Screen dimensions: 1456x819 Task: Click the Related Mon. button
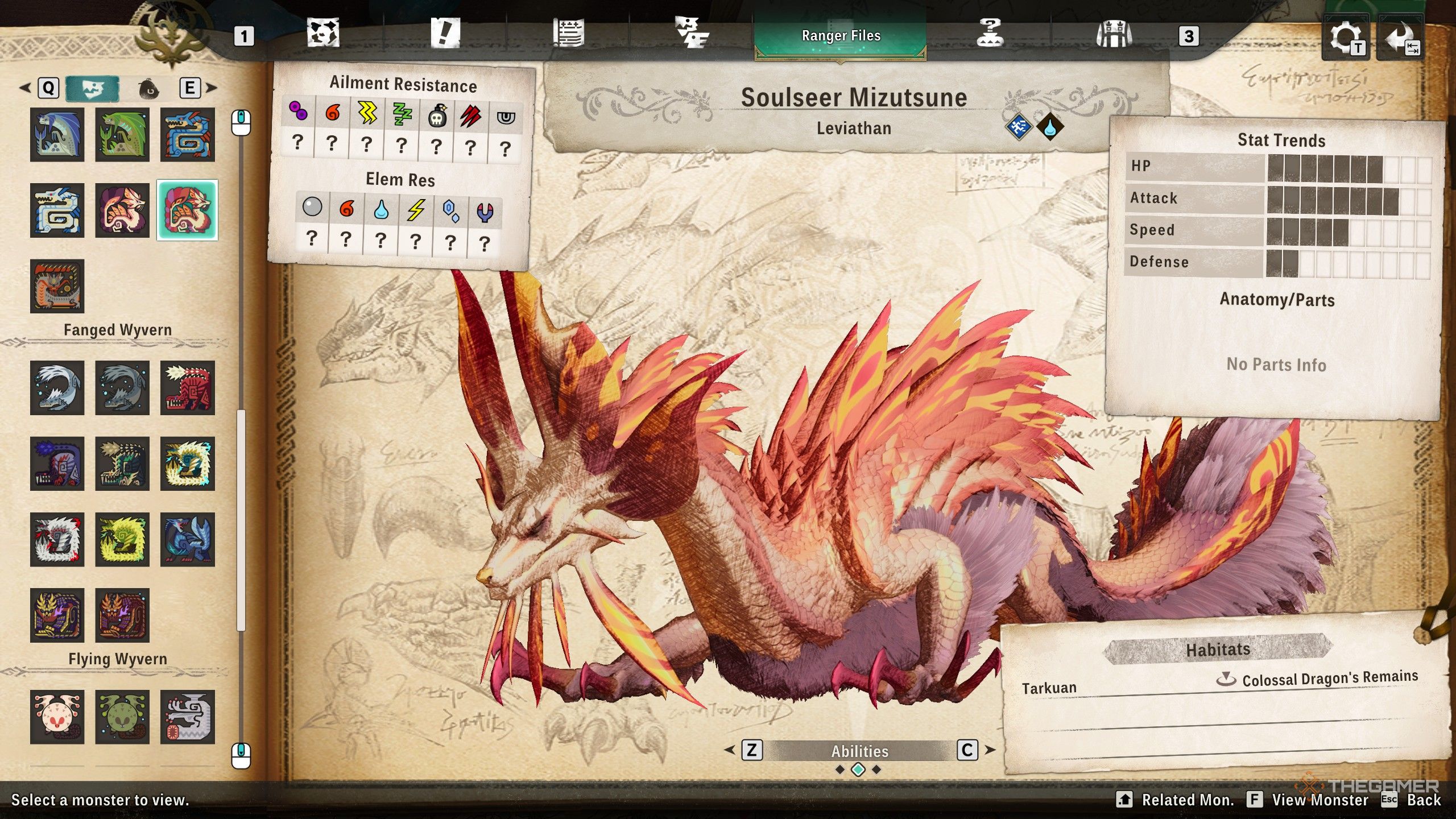coord(1188,800)
